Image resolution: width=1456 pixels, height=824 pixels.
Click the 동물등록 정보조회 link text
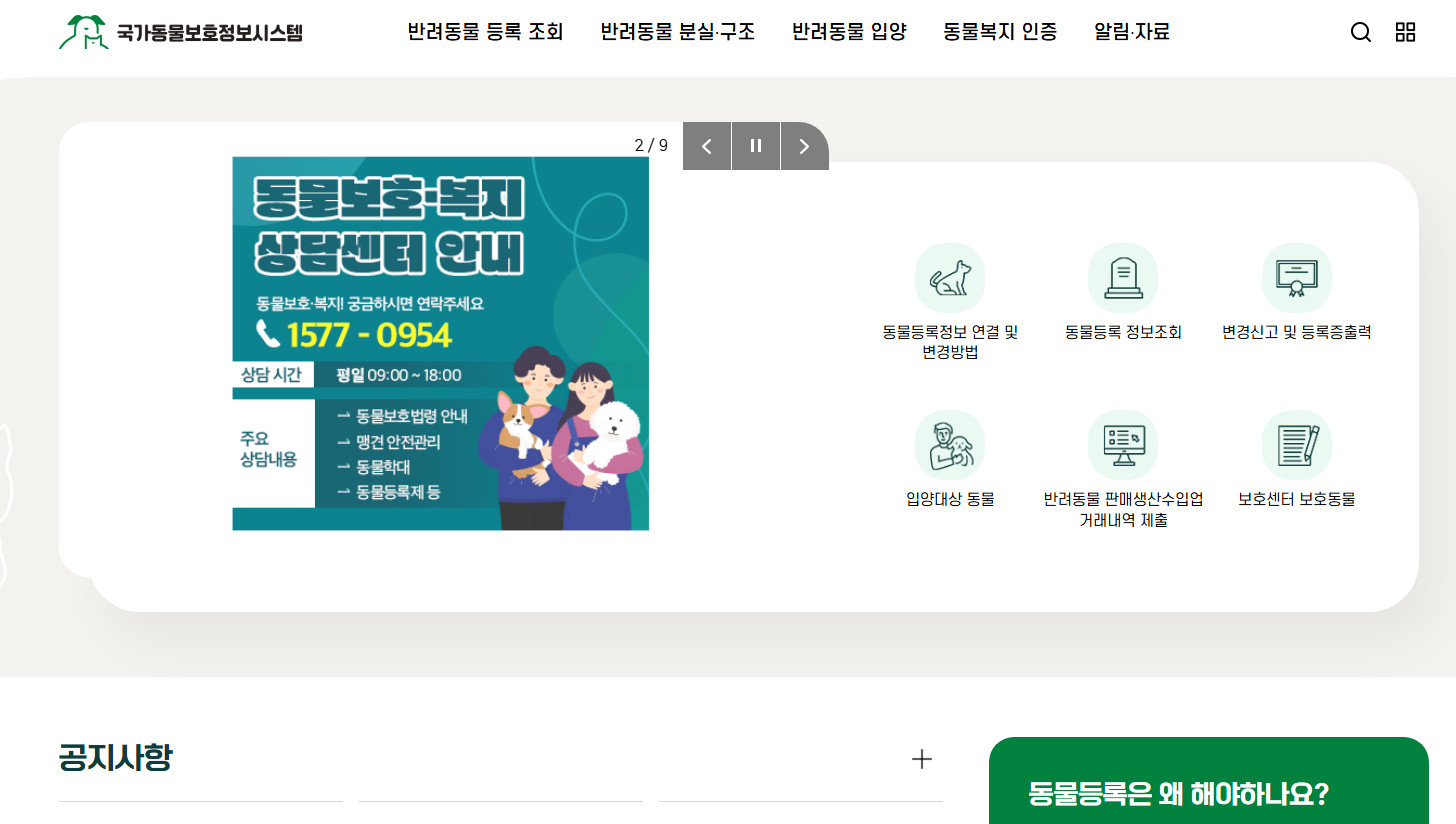coord(1123,333)
